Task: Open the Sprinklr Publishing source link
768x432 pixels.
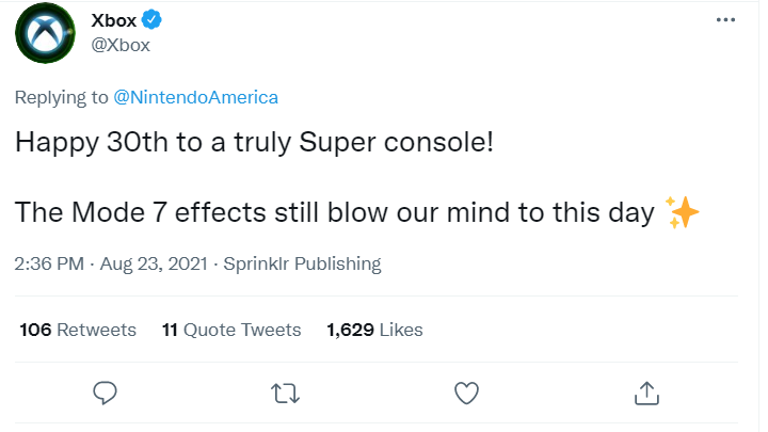Action: tap(304, 264)
